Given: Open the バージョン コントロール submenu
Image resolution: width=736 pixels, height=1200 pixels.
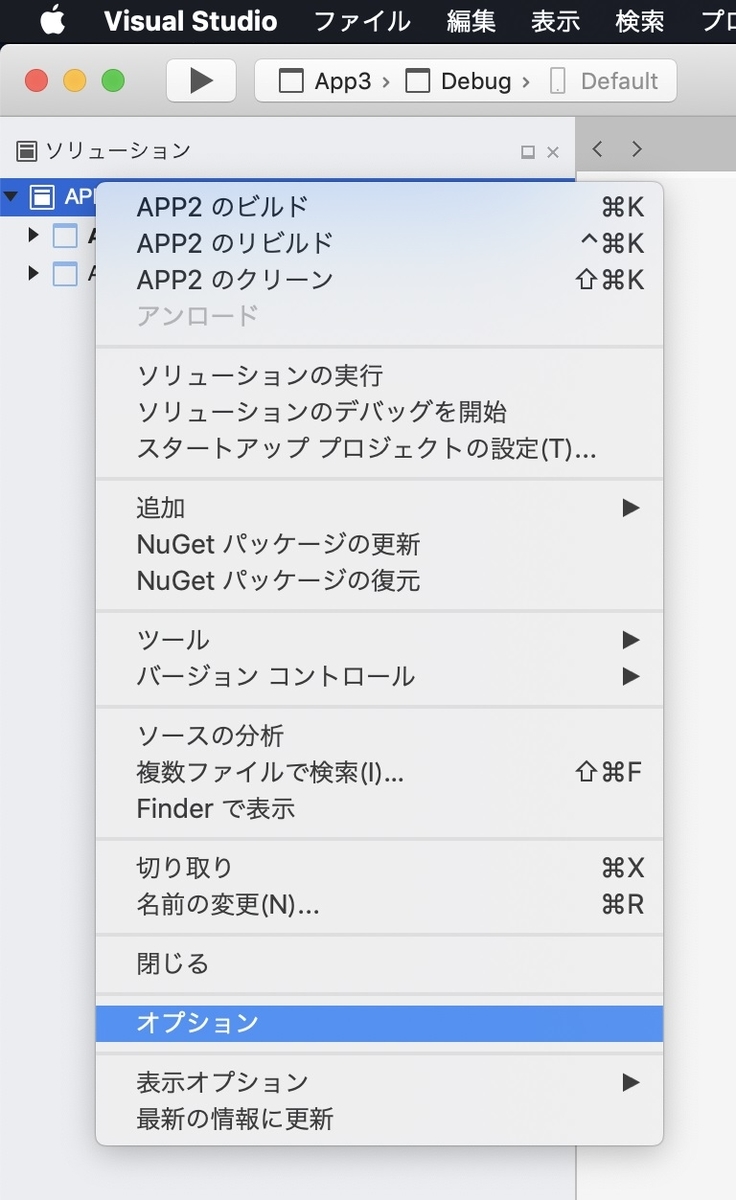Looking at the screenshot, I should point(379,676).
